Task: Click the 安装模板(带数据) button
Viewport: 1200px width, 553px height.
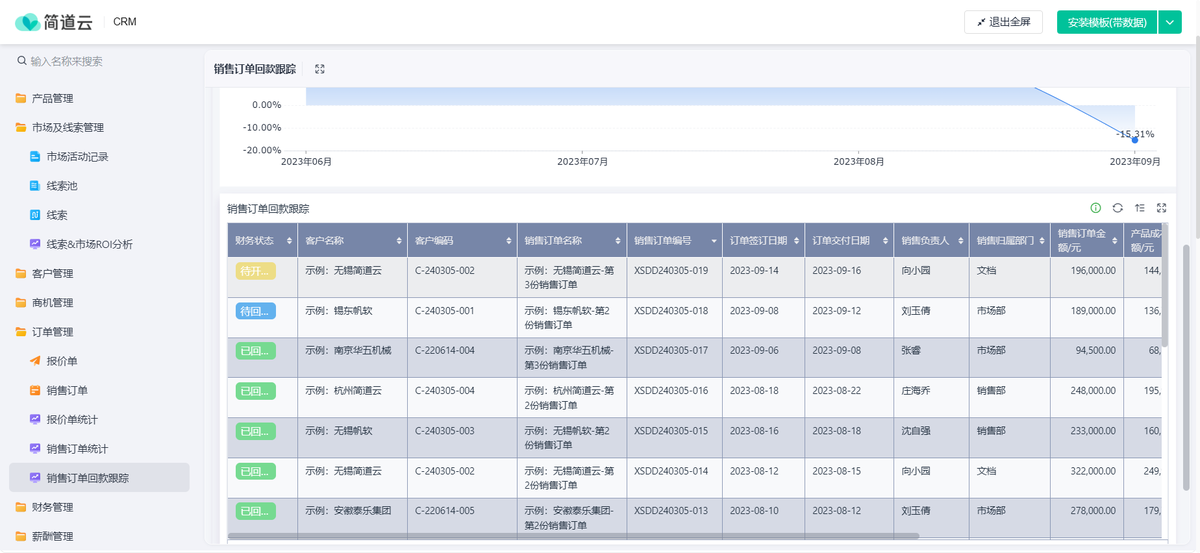Action: pyautogui.click(x=1107, y=22)
